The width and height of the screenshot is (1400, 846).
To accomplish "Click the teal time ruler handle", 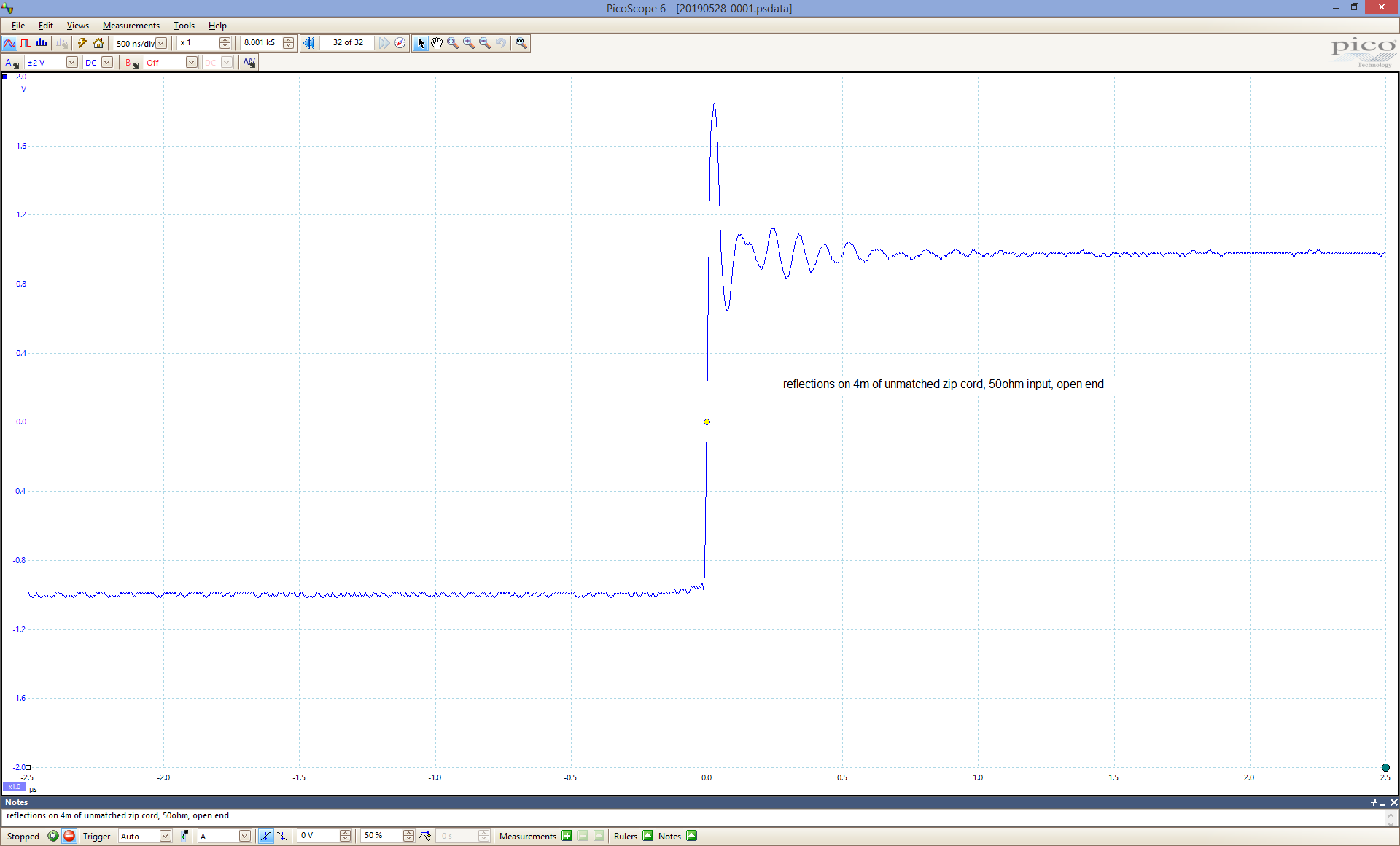I will click(x=1385, y=767).
